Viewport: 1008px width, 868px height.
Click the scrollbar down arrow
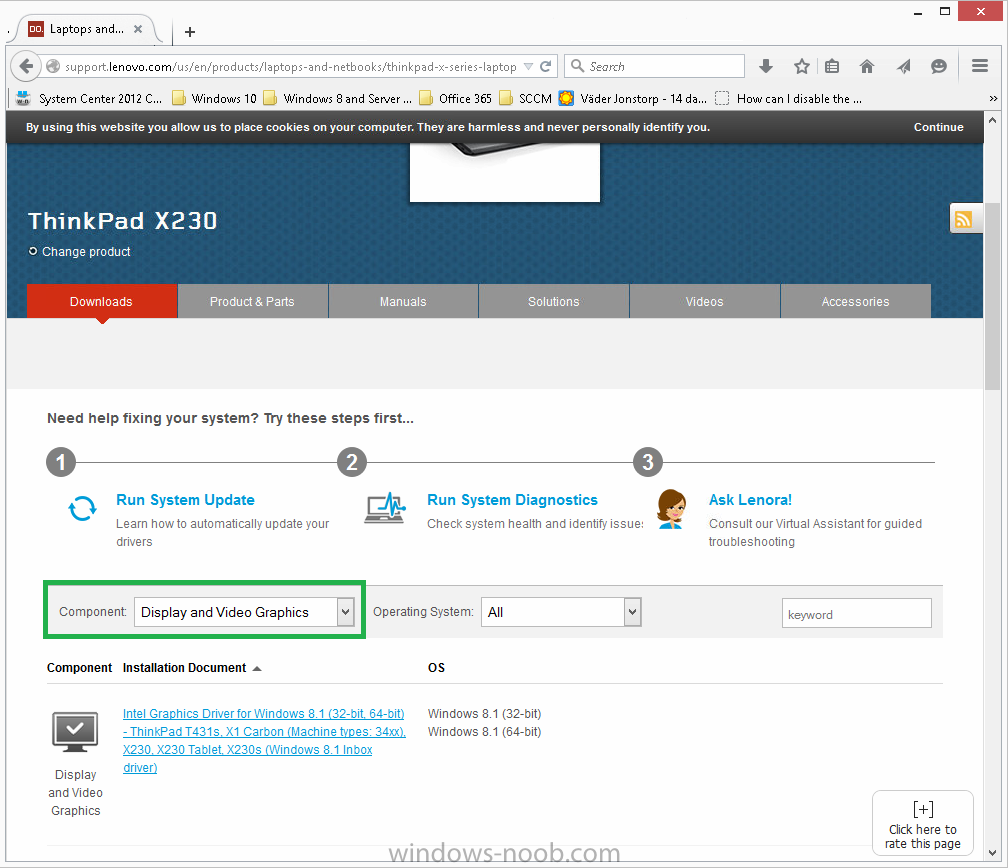click(x=993, y=853)
